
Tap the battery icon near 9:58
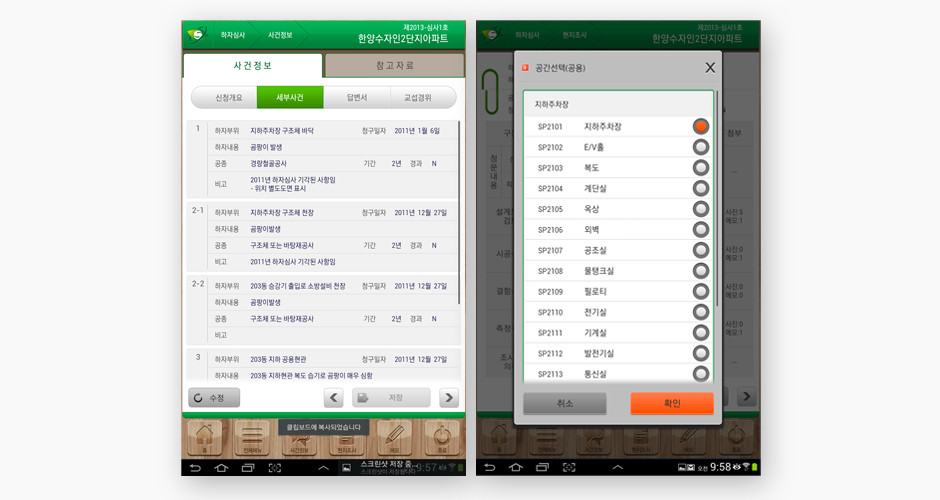(x=755, y=466)
